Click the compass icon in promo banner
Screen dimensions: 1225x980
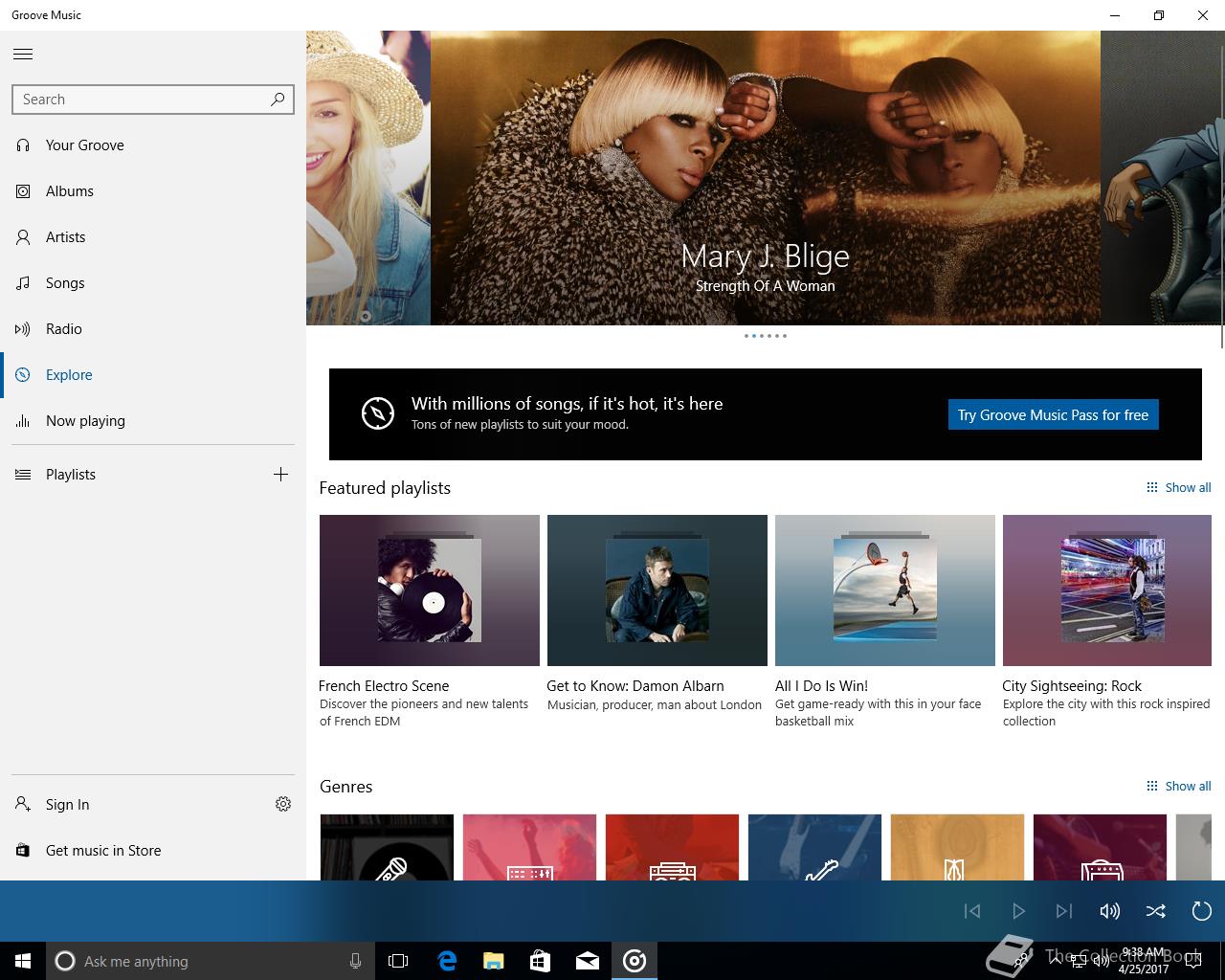point(378,413)
